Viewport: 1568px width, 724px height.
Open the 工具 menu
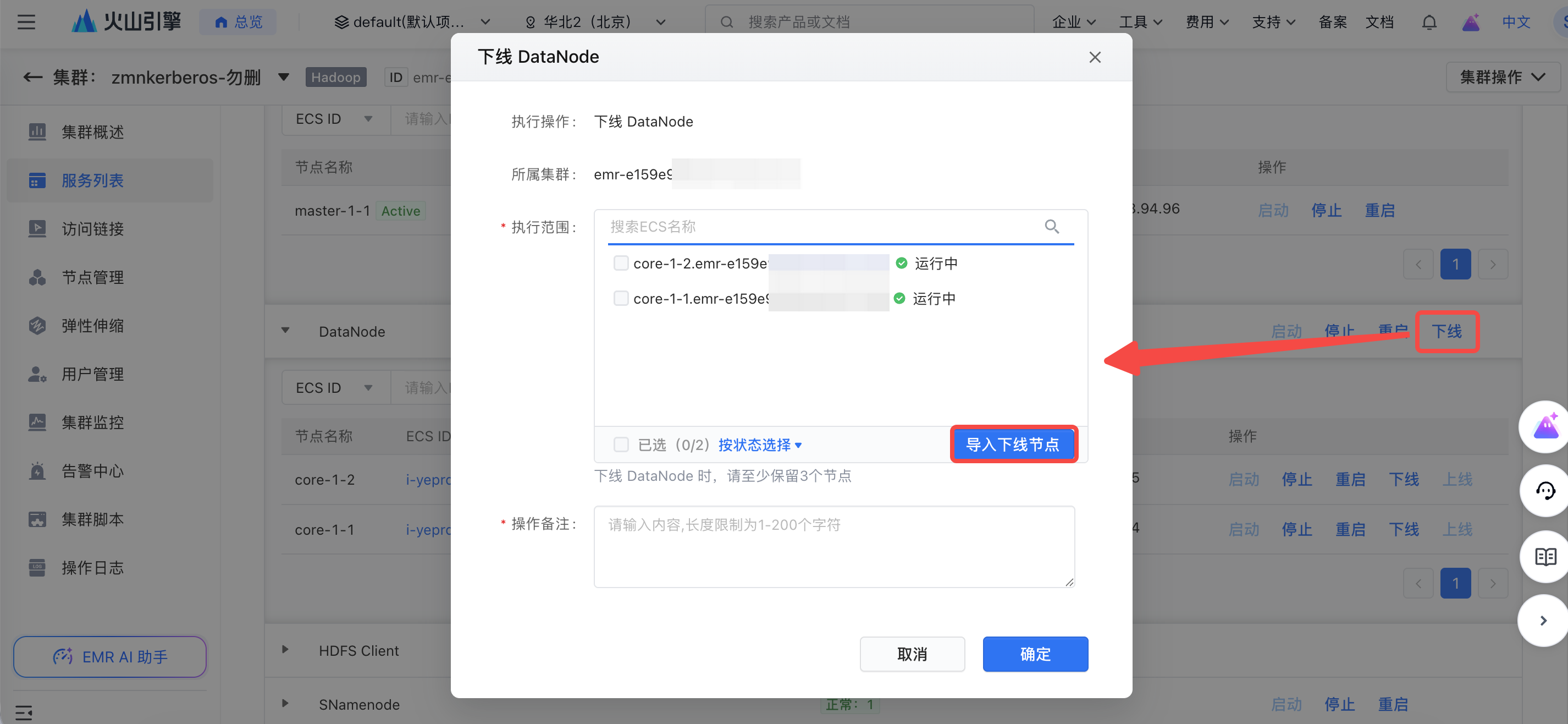coord(1140,23)
